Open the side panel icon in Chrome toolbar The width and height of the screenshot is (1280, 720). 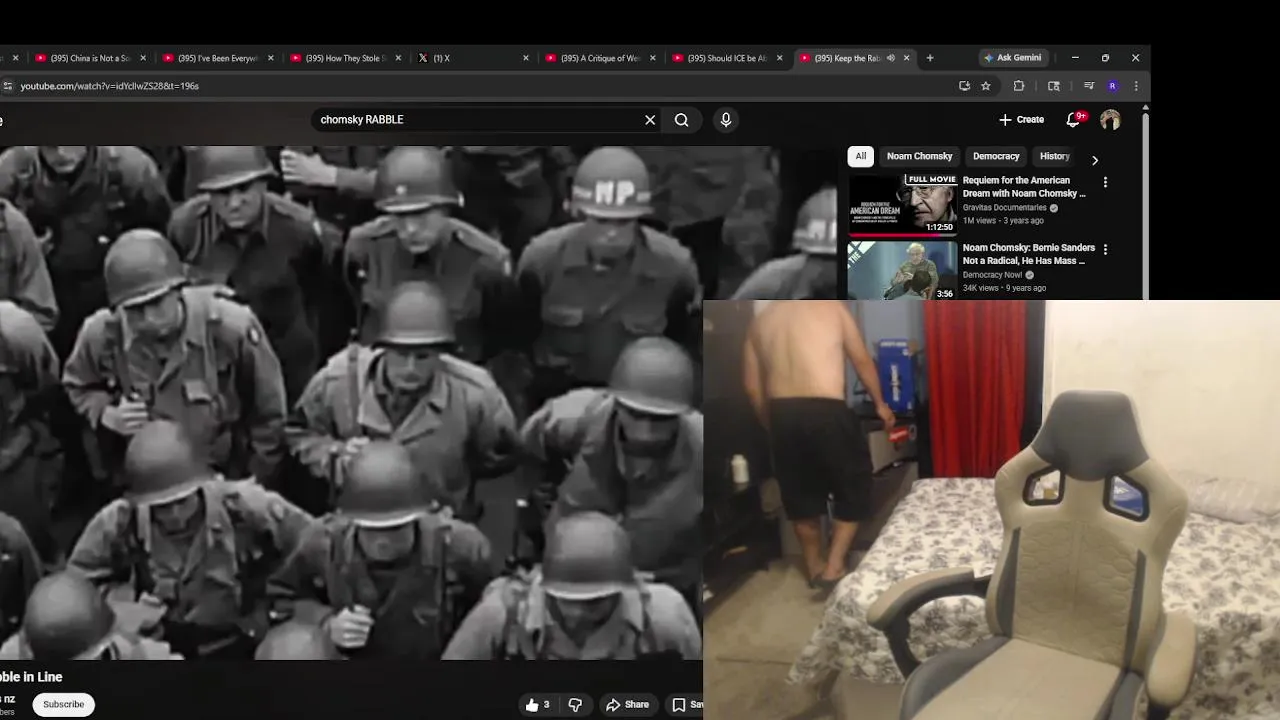pos(1053,86)
